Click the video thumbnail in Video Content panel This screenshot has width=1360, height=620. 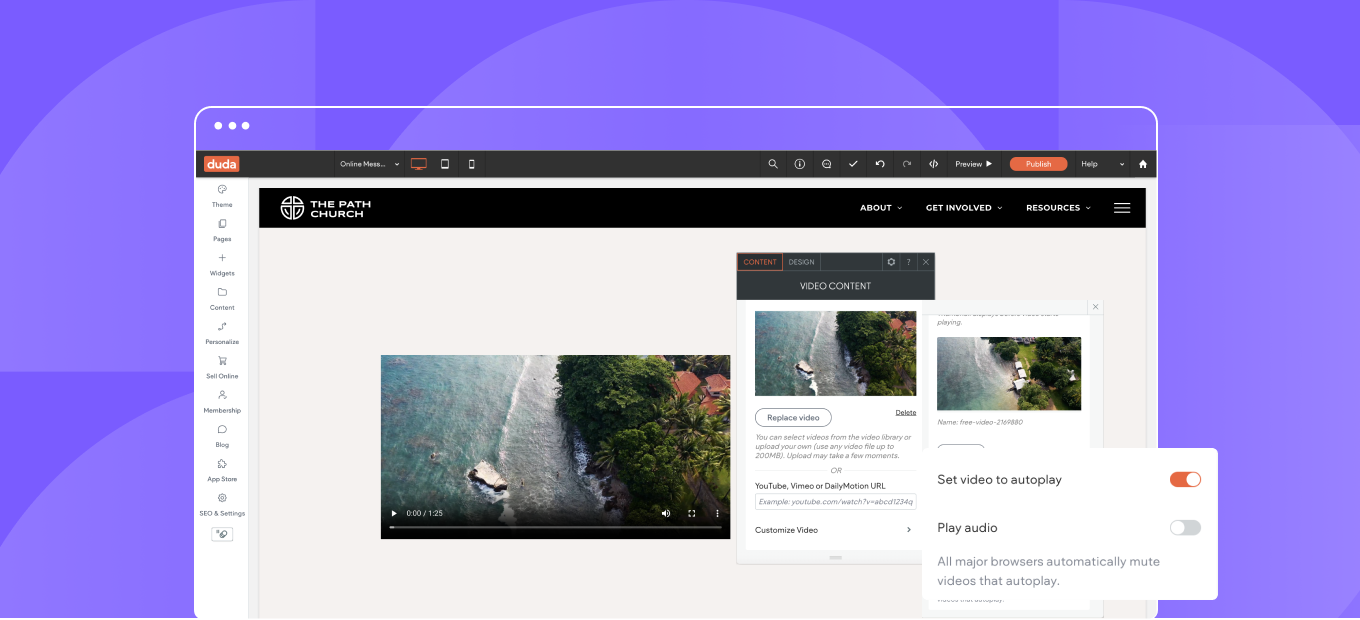(835, 353)
